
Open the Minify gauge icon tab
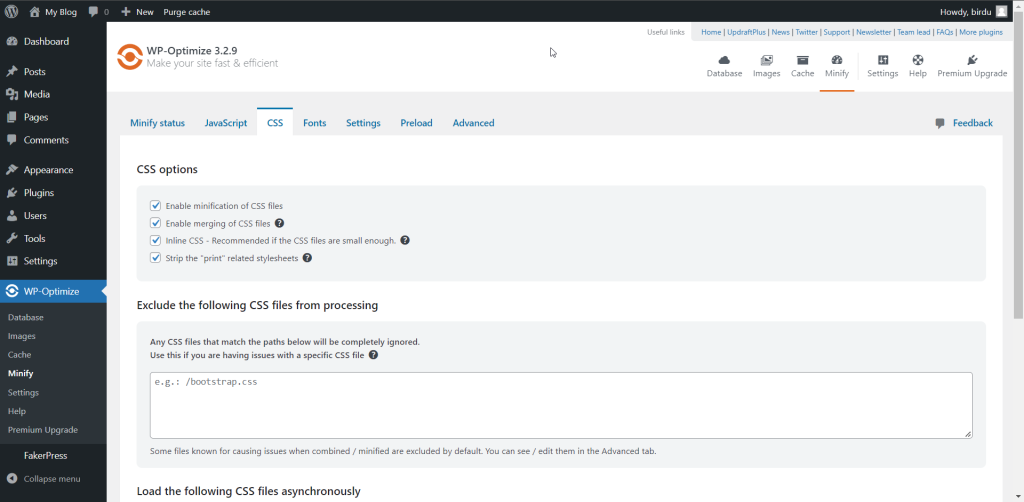pyautogui.click(x=837, y=67)
